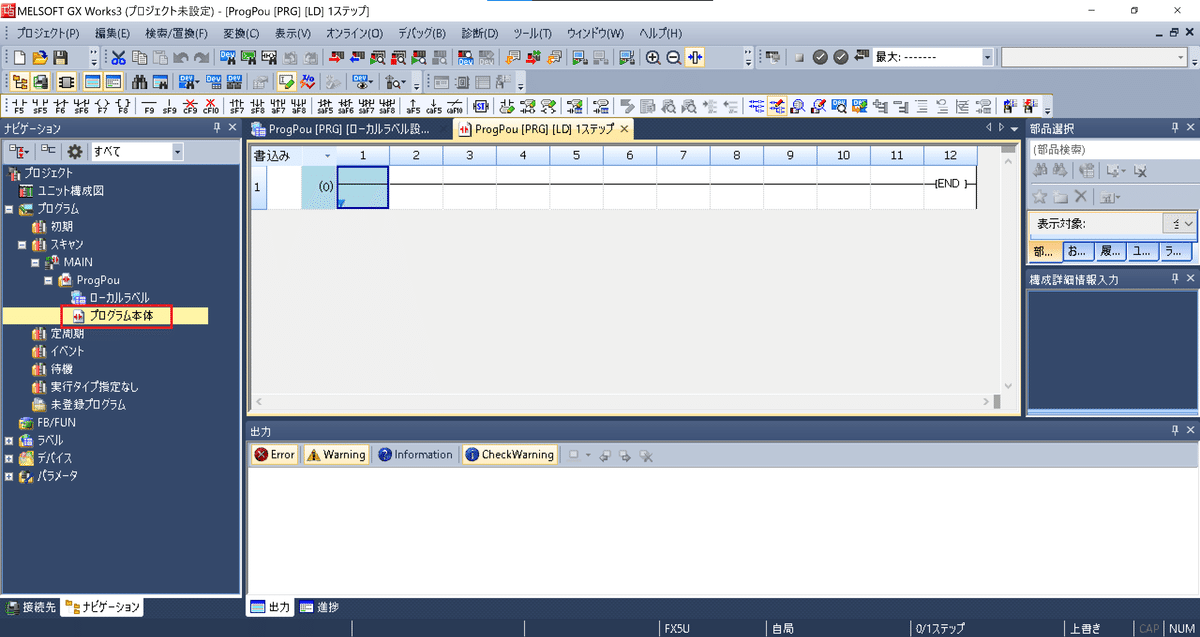Click the ladder editor horizontal scrollbar thumb
1200x637 pixels.
[997, 401]
